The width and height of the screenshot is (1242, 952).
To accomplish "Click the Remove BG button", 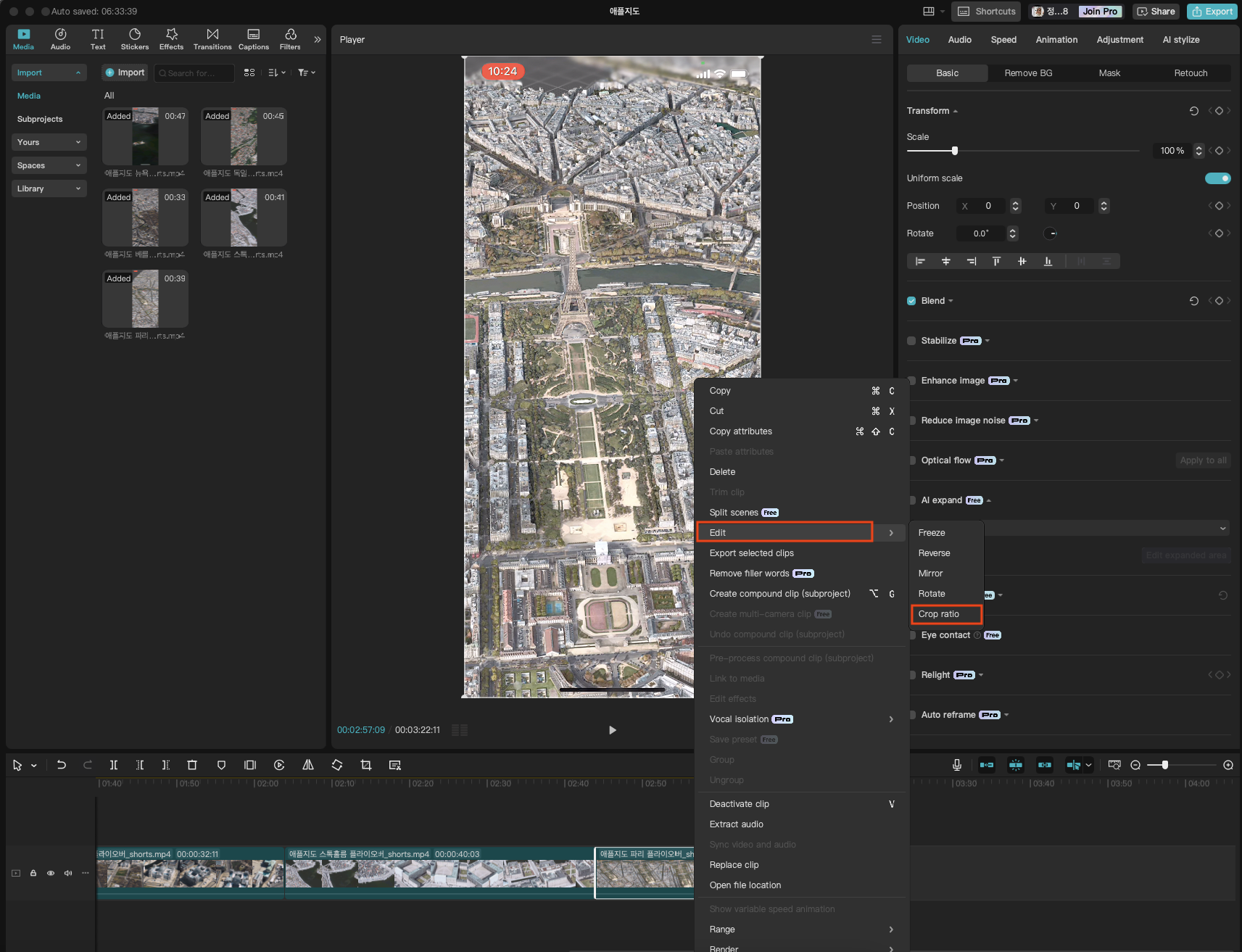I will (1028, 73).
